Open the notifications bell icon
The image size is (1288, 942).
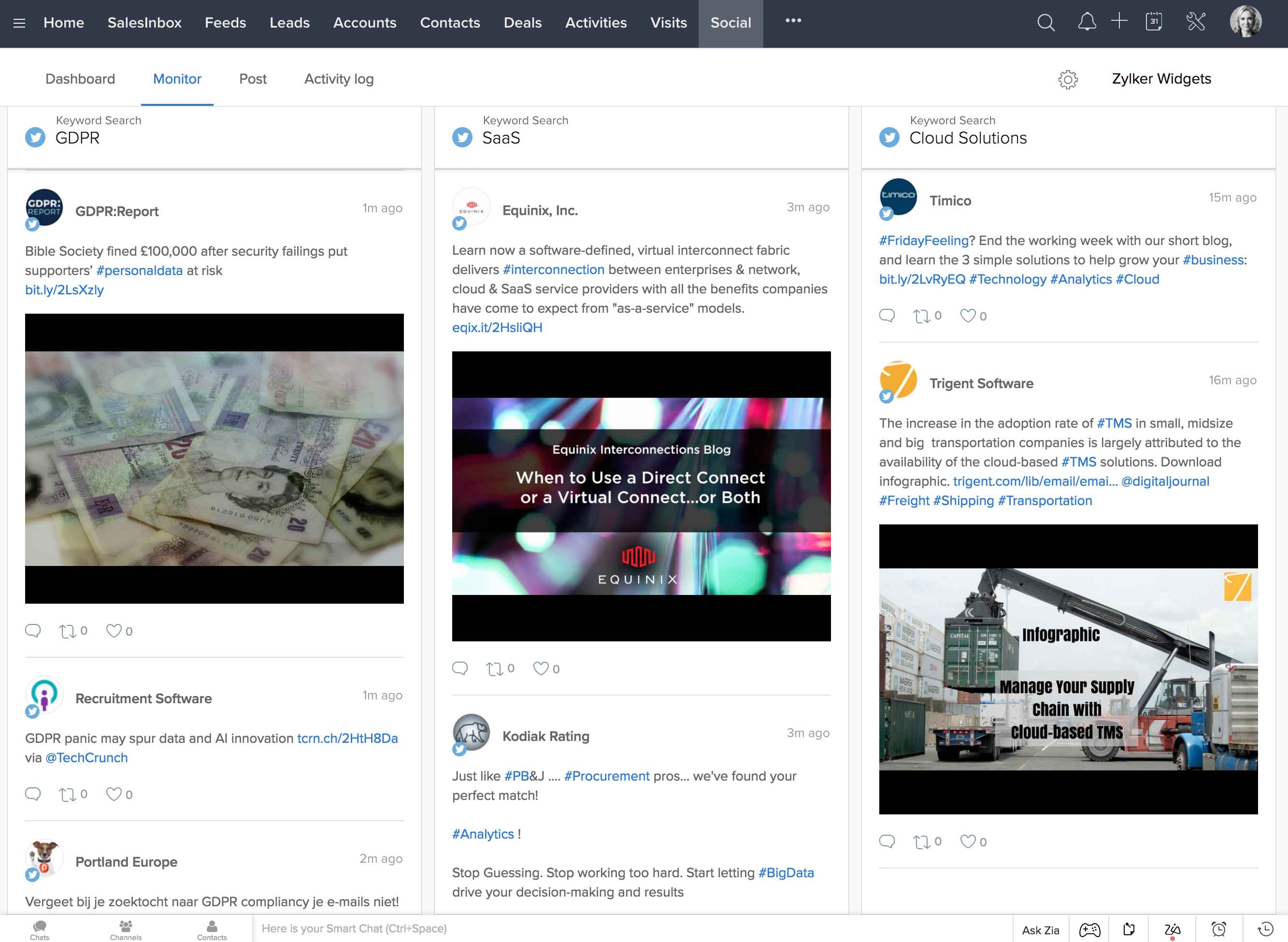pyautogui.click(x=1087, y=22)
